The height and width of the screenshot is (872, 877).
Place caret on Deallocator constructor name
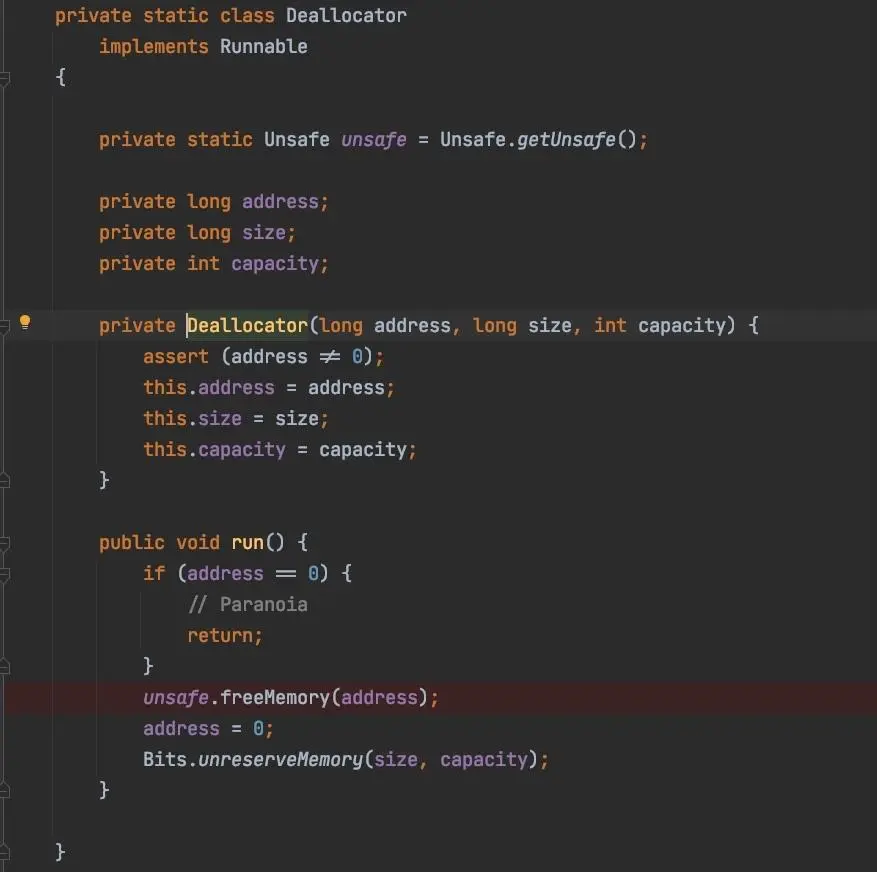click(247, 326)
